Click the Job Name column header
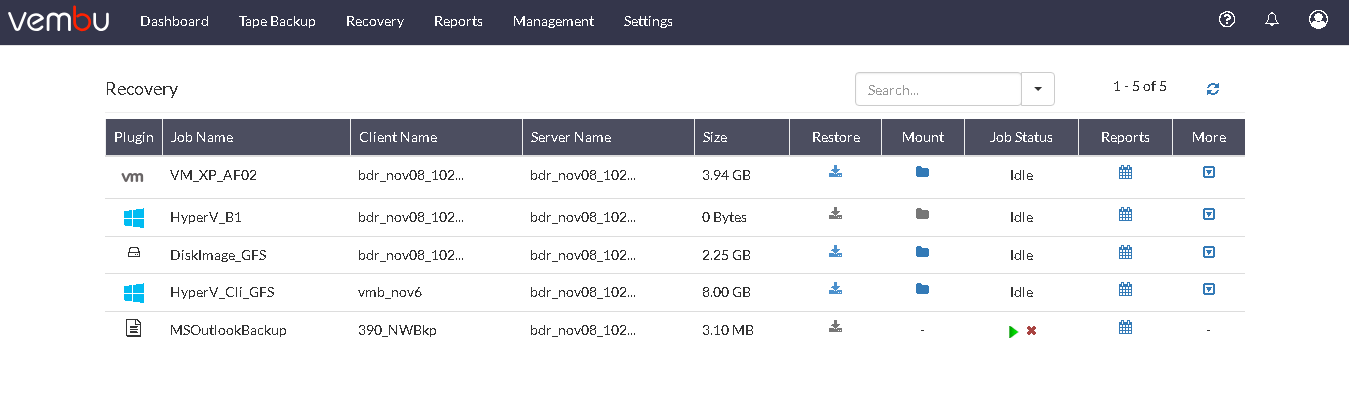This screenshot has height=411, width=1349. pos(256,137)
